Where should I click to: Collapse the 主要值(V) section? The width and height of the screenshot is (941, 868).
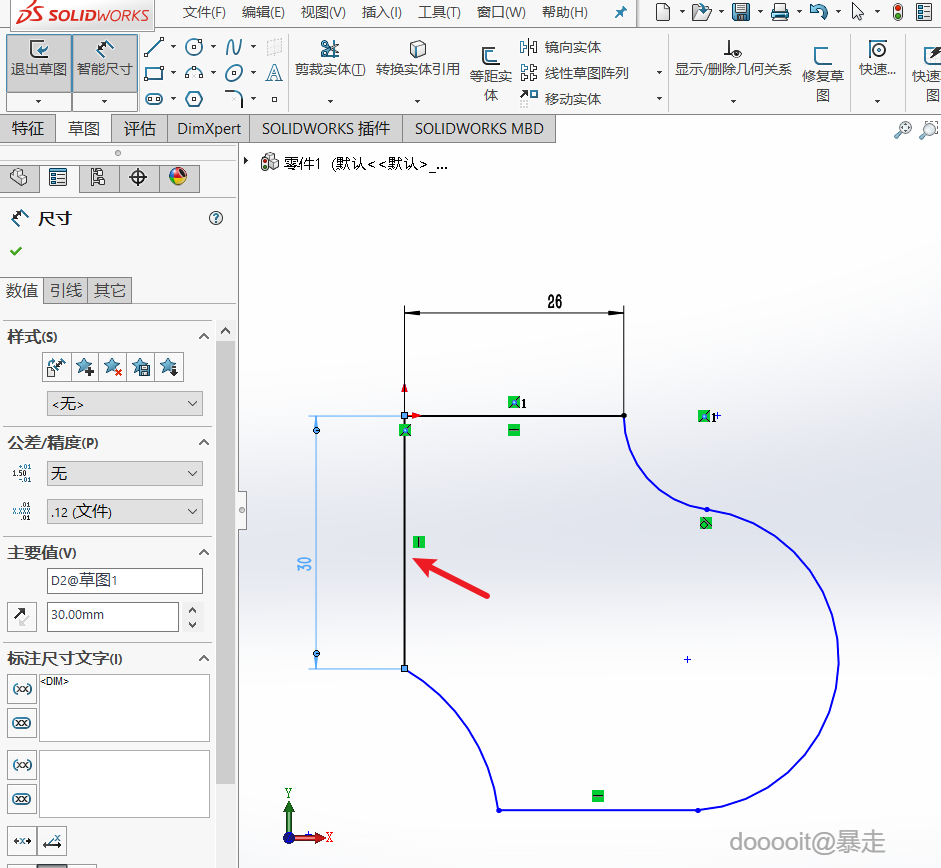click(x=204, y=552)
